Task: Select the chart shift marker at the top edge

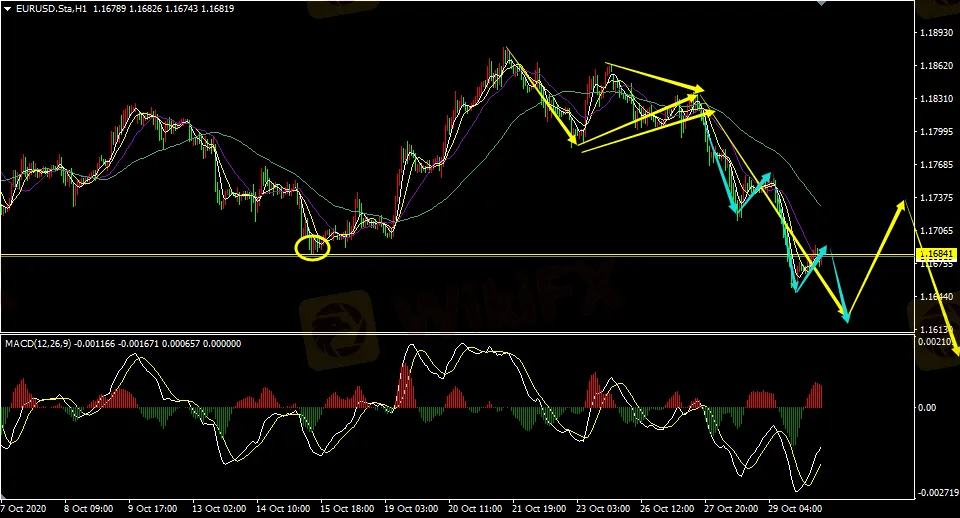Action: 822,3
